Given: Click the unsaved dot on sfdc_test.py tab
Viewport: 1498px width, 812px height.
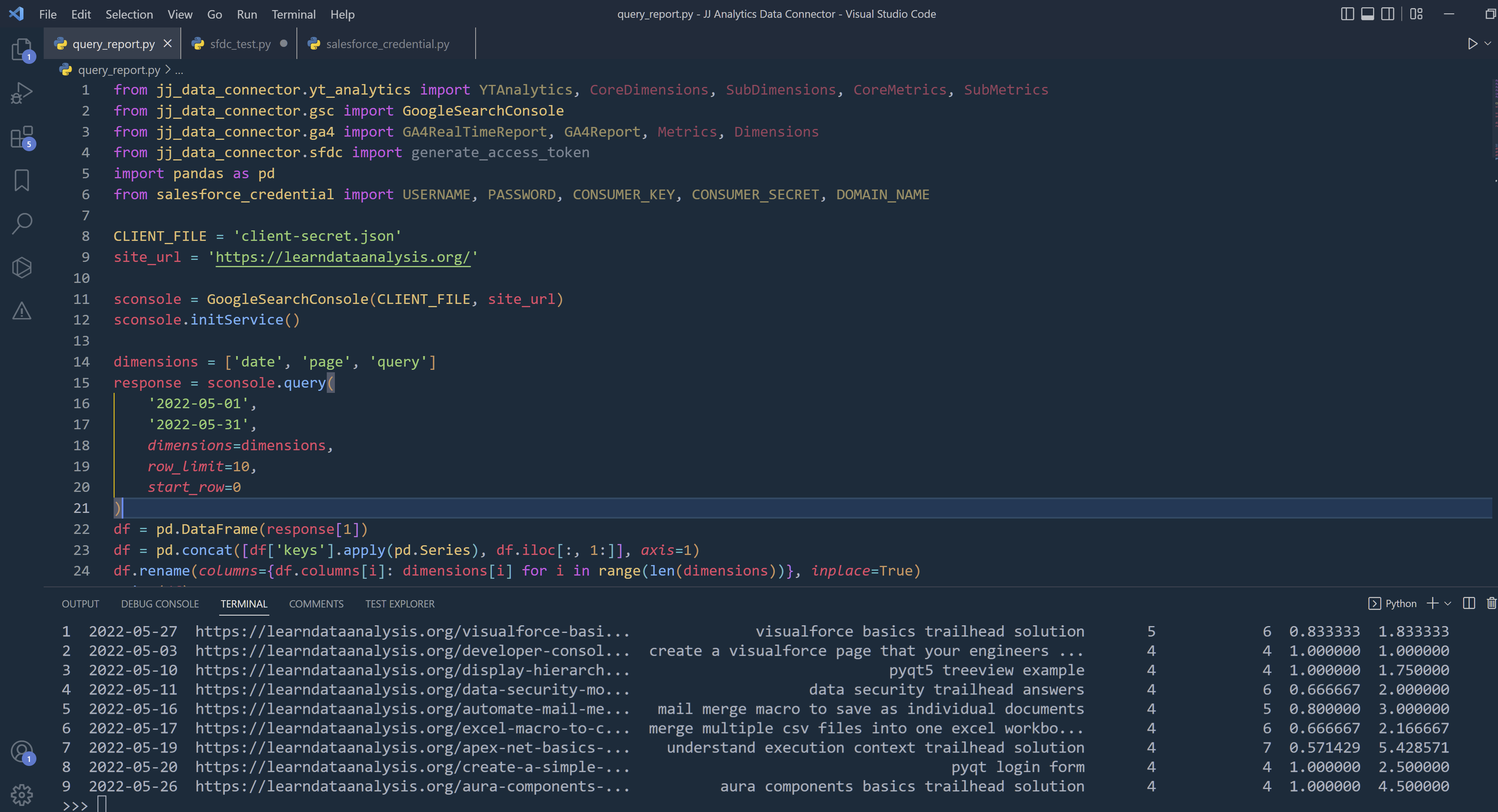Looking at the screenshot, I should coord(283,44).
